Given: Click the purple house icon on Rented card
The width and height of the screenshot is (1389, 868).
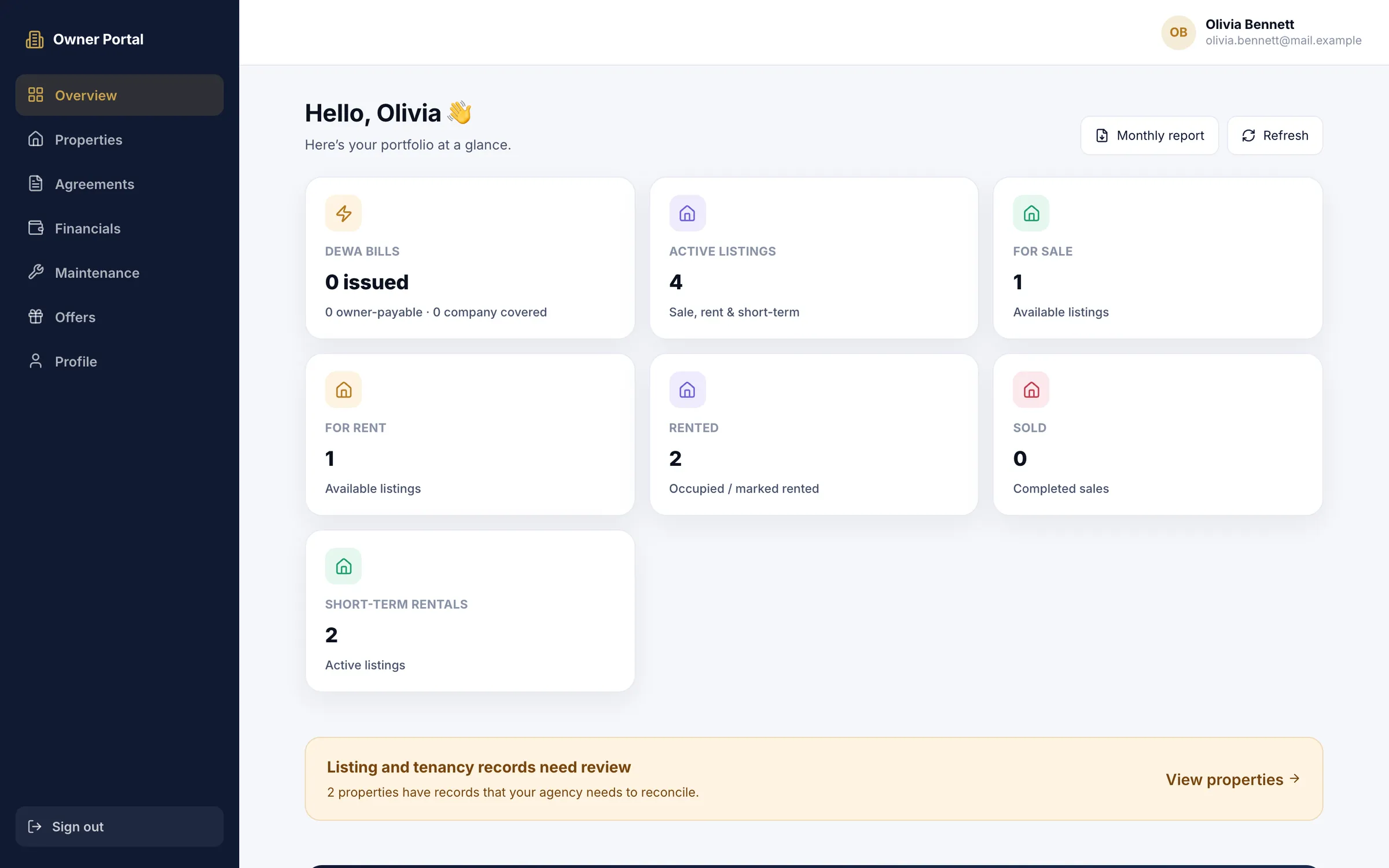Looking at the screenshot, I should tap(687, 389).
